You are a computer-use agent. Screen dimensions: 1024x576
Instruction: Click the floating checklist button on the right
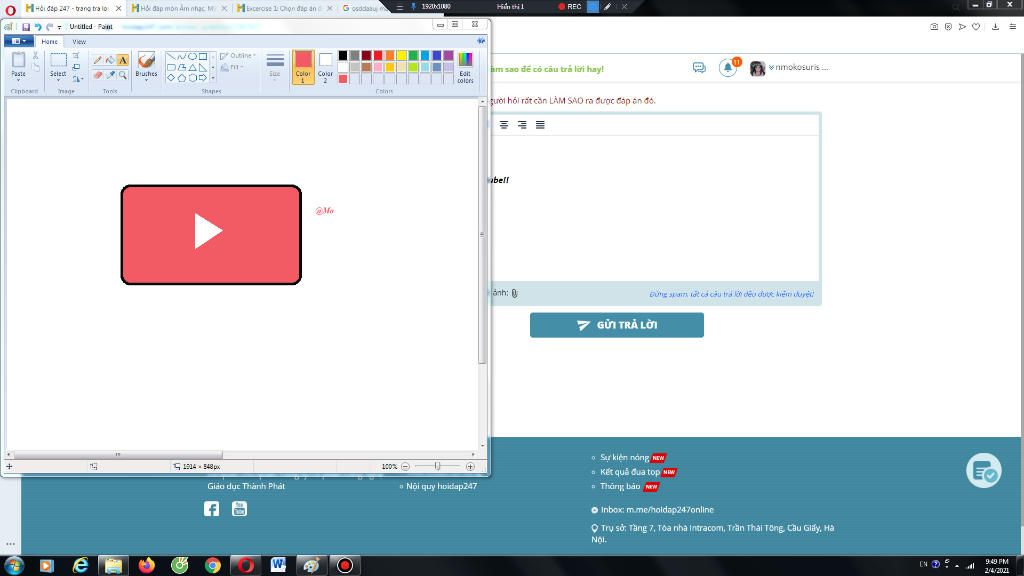point(984,470)
